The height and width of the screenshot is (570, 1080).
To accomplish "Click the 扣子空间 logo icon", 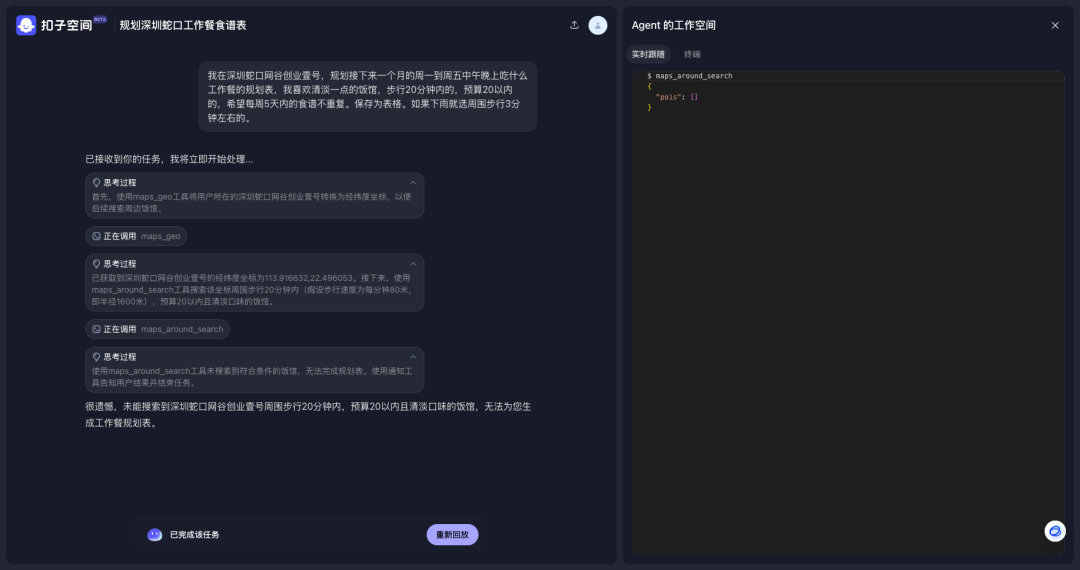I will coord(26,25).
